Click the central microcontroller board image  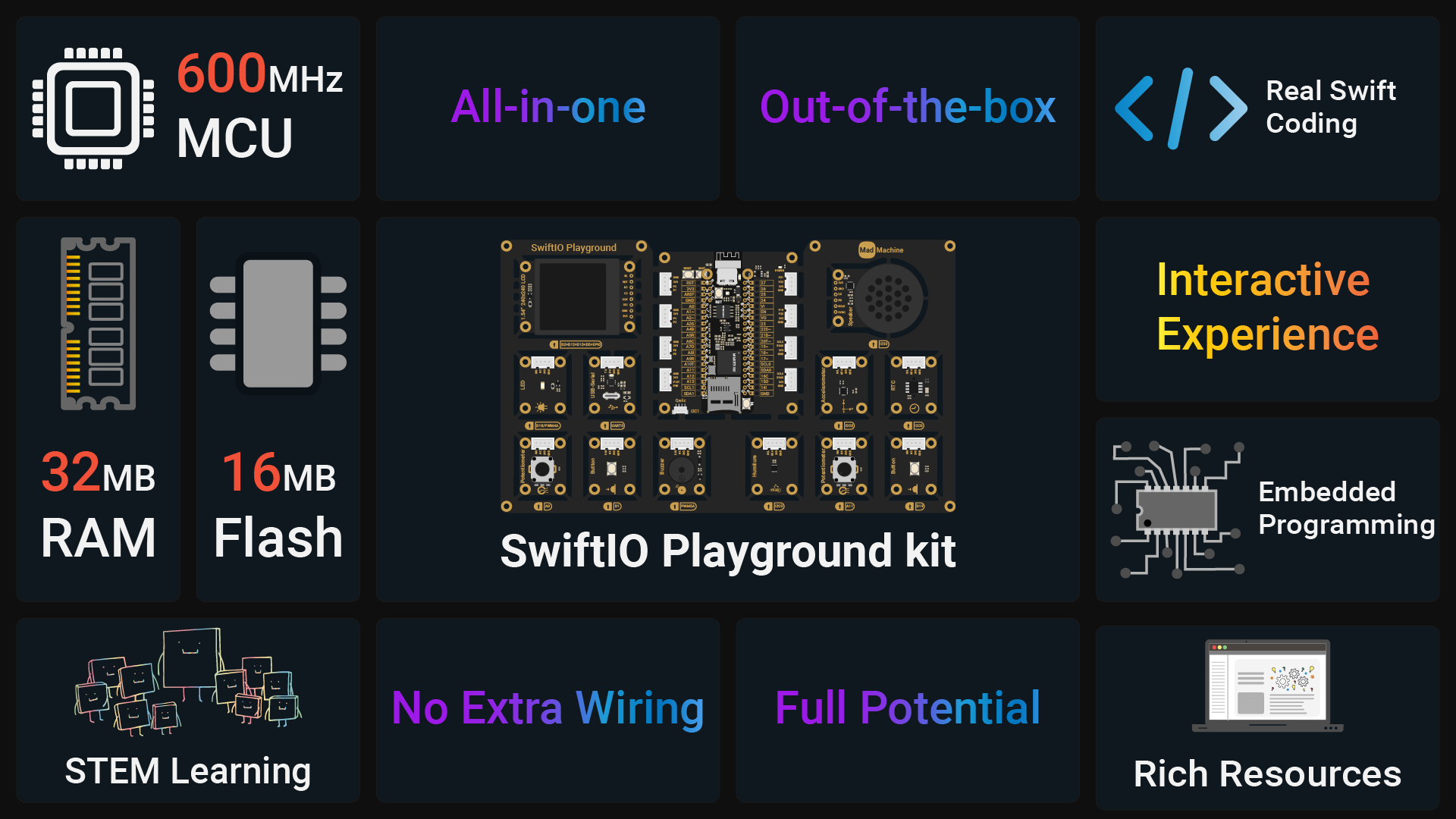[x=726, y=332]
